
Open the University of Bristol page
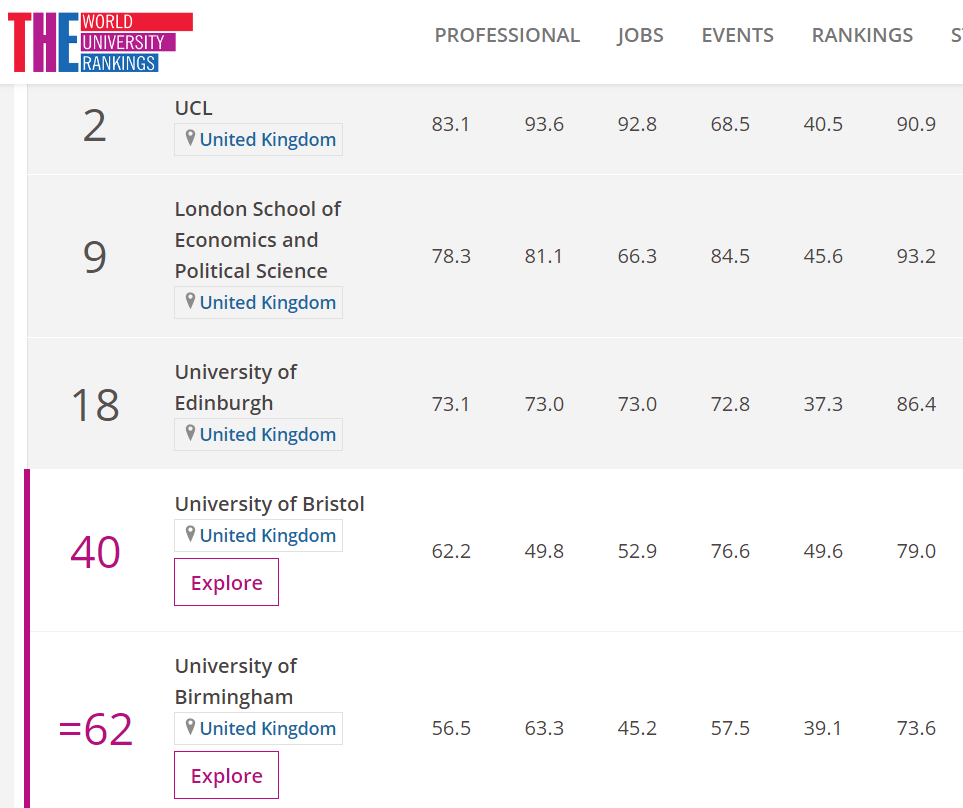click(x=269, y=504)
